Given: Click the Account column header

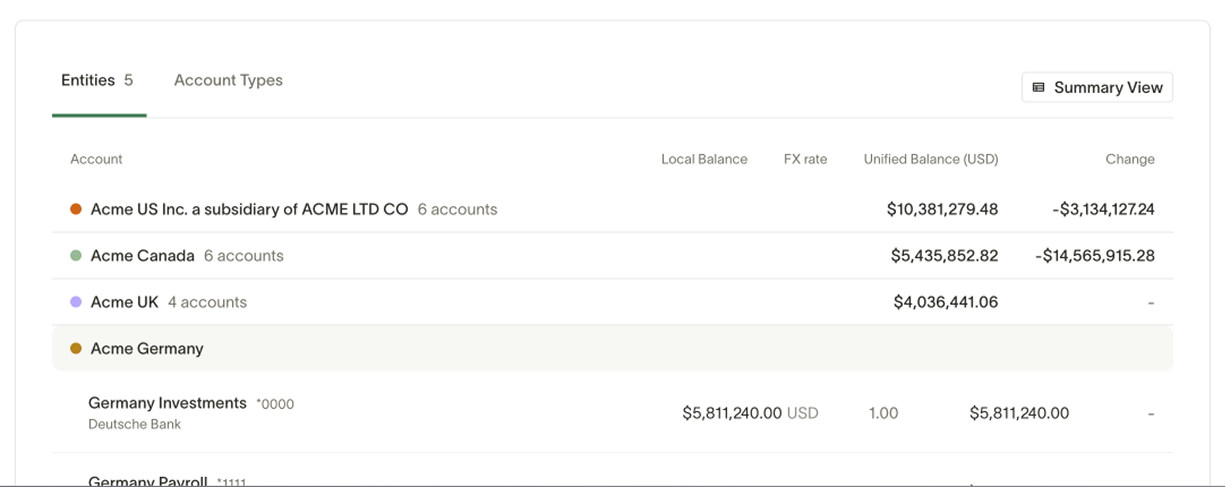Looking at the screenshot, I should coord(96,159).
